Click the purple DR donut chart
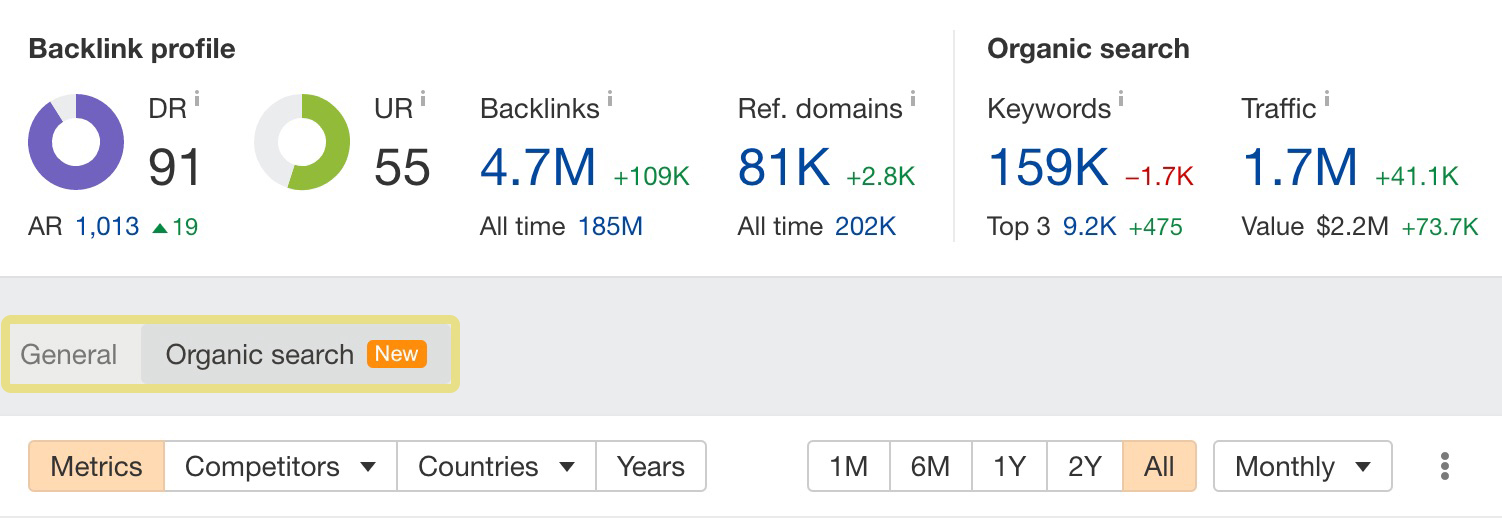The image size is (1502, 518). tap(76, 142)
